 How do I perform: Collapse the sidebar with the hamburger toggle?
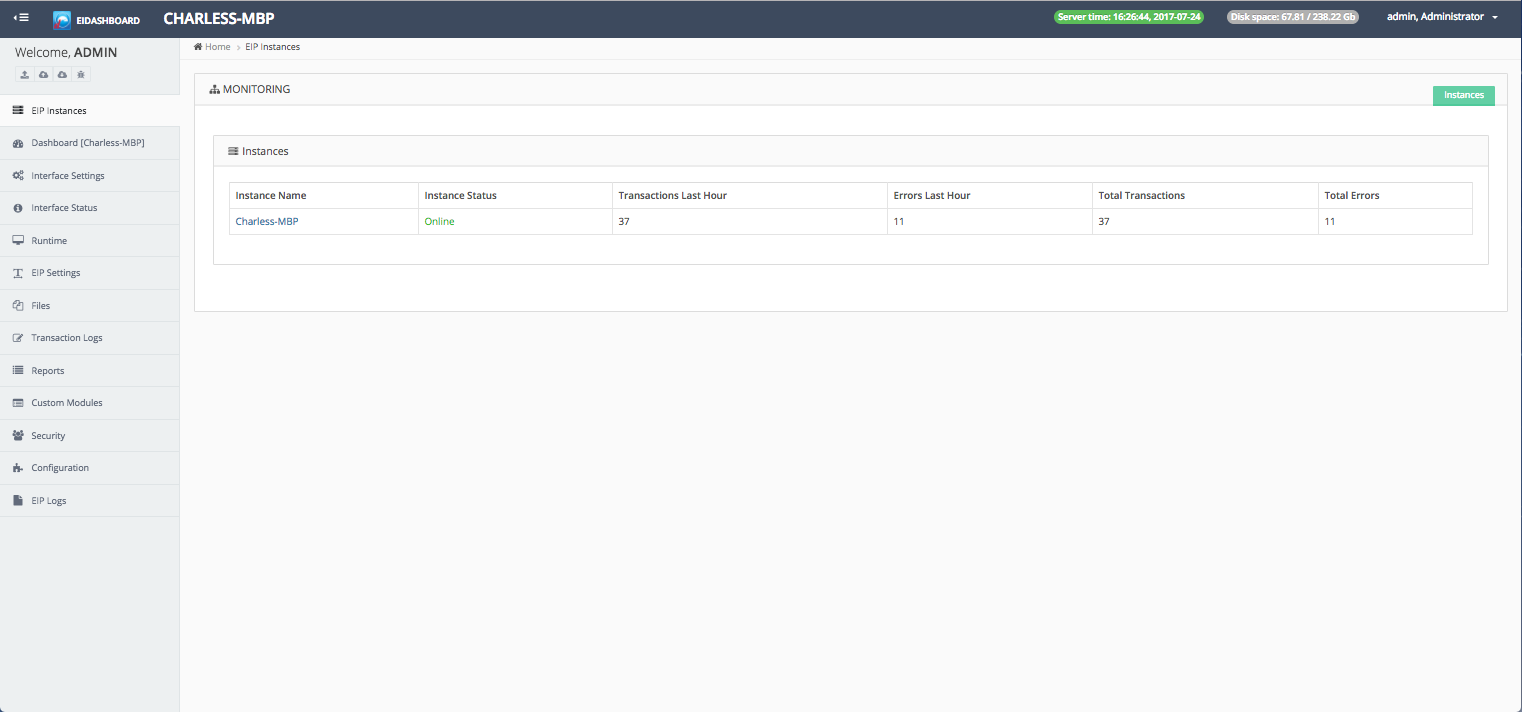[x=21, y=18]
